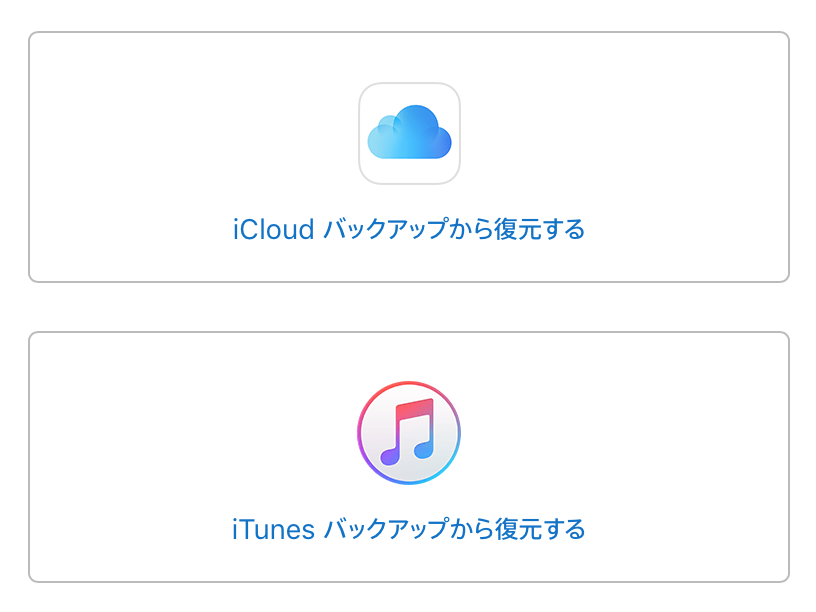Tap the iTunes app icon in the bottom card
Viewport: 816px width, 612px height.
click(x=408, y=432)
